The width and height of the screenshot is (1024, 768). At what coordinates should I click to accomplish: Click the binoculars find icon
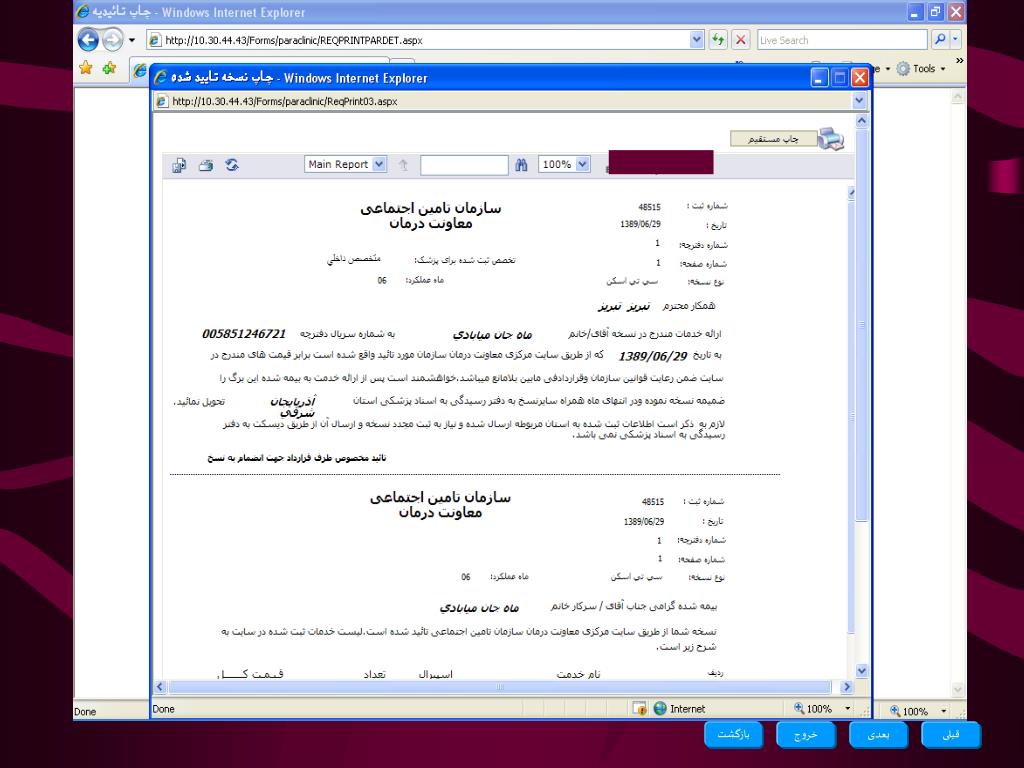[x=520, y=165]
